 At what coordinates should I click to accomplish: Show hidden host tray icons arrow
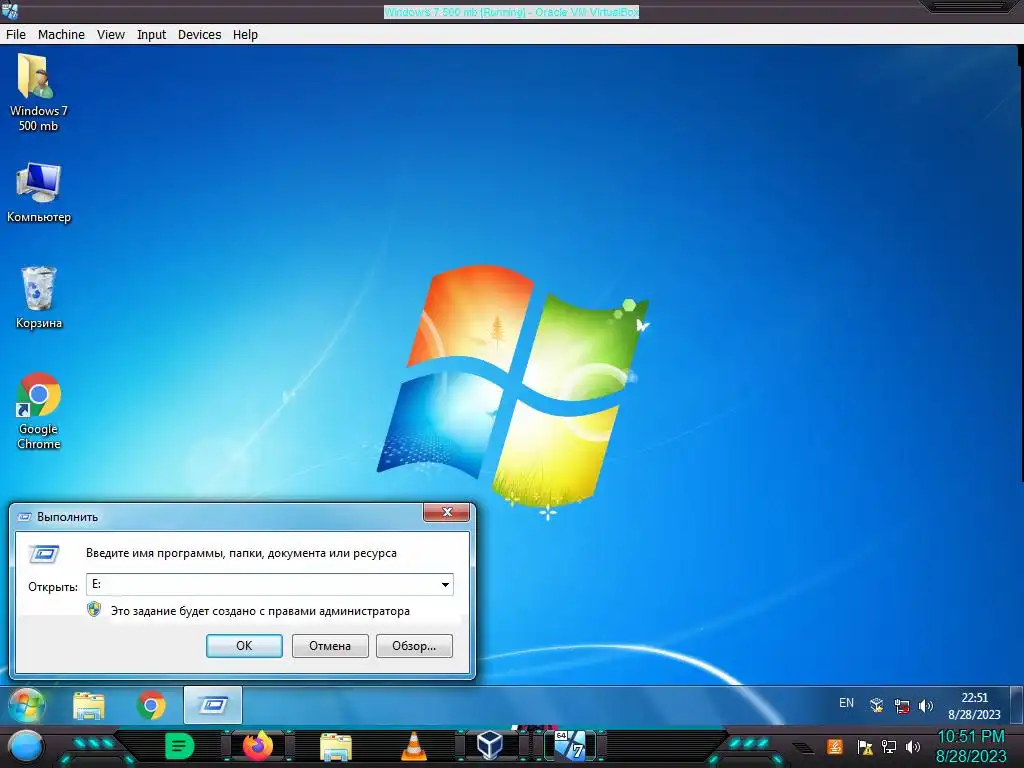click(804, 748)
